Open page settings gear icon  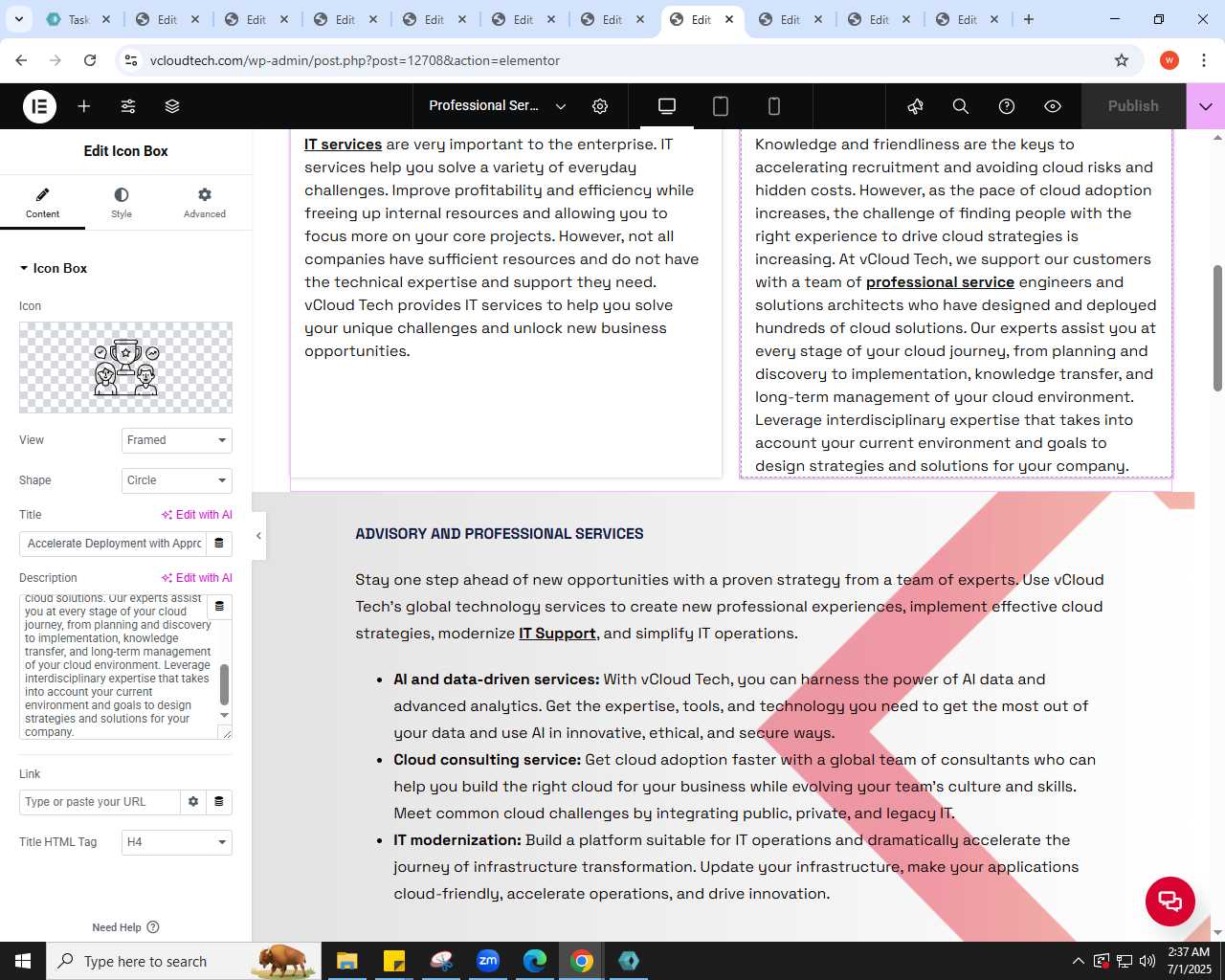pyautogui.click(x=600, y=106)
